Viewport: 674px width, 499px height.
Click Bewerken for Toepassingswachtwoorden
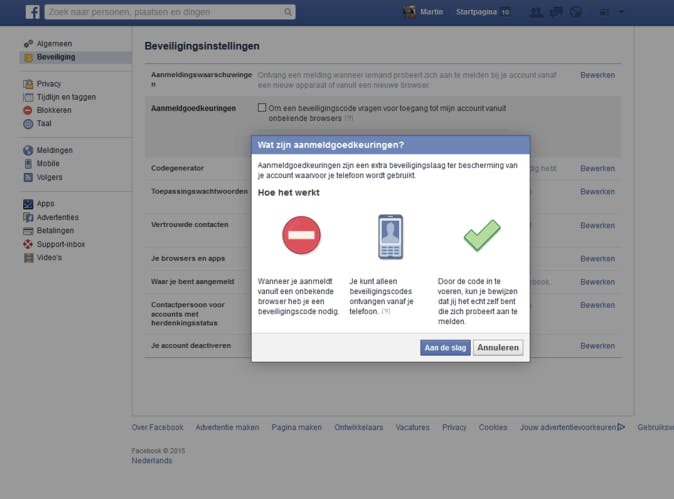point(597,192)
